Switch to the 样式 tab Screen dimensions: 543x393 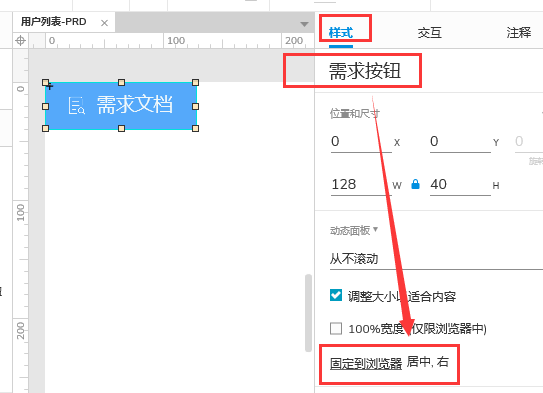[341, 33]
